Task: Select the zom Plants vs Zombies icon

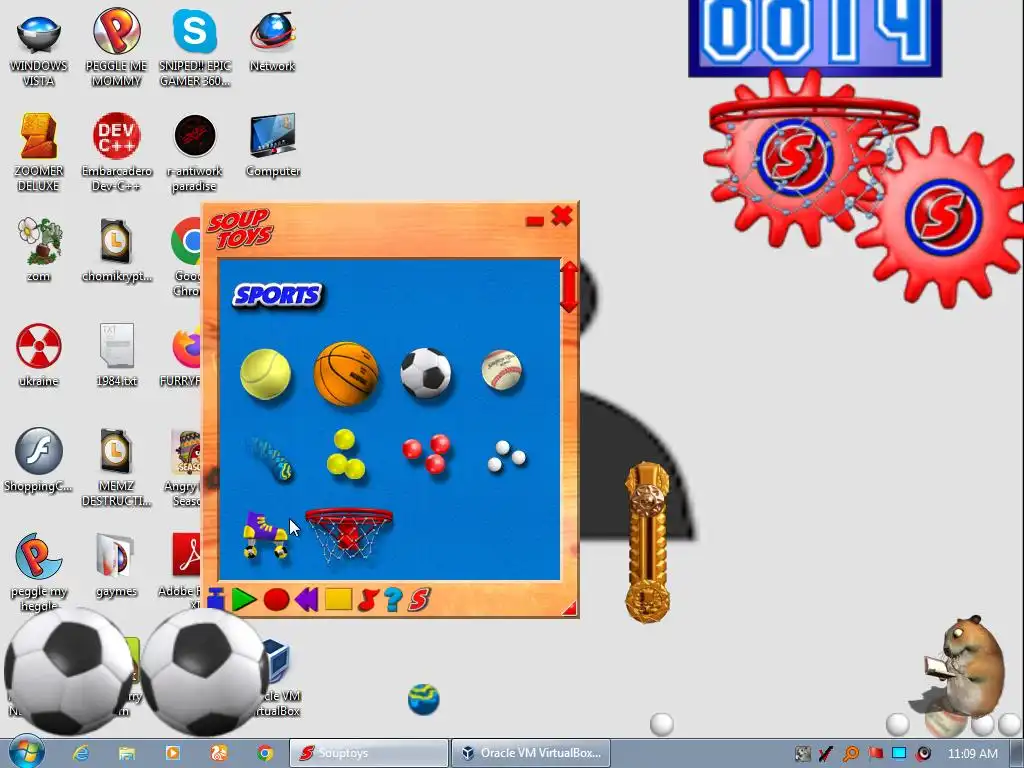Action: 39,250
